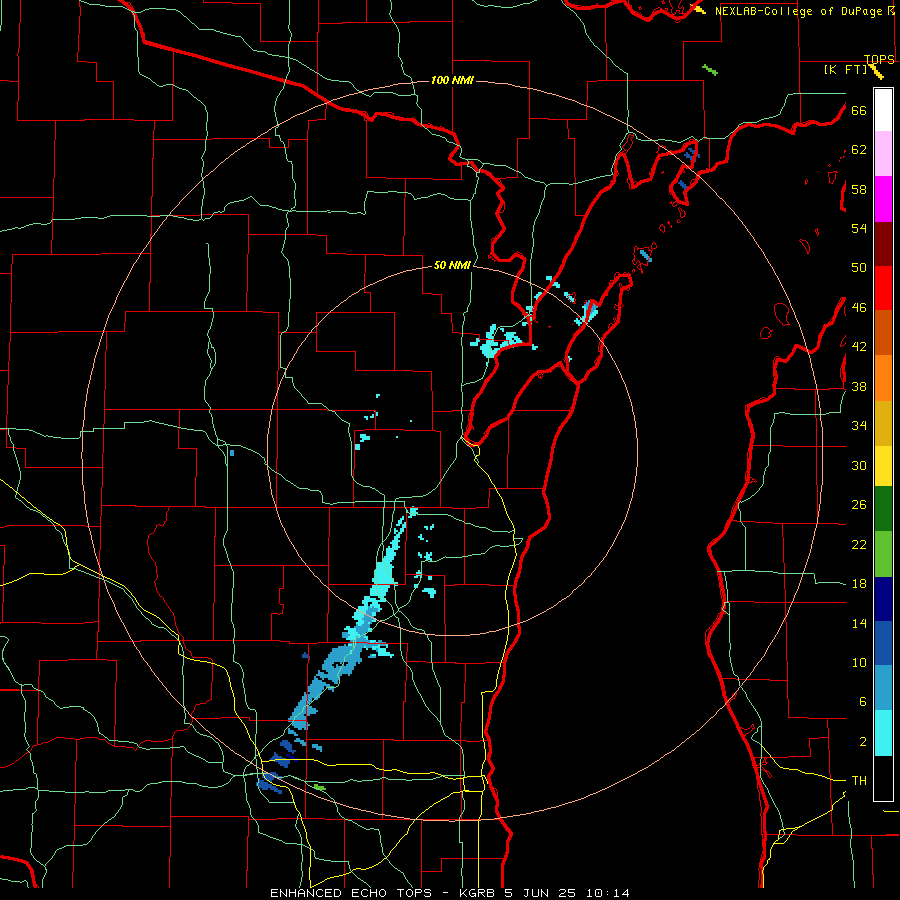Click the small light-green echo near bottom ring
The height and width of the screenshot is (900, 900).
318,787
